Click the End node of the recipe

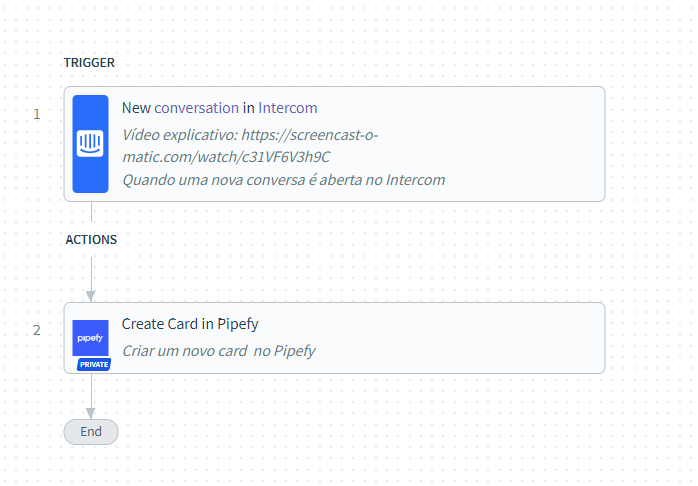pyautogui.click(x=91, y=432)
